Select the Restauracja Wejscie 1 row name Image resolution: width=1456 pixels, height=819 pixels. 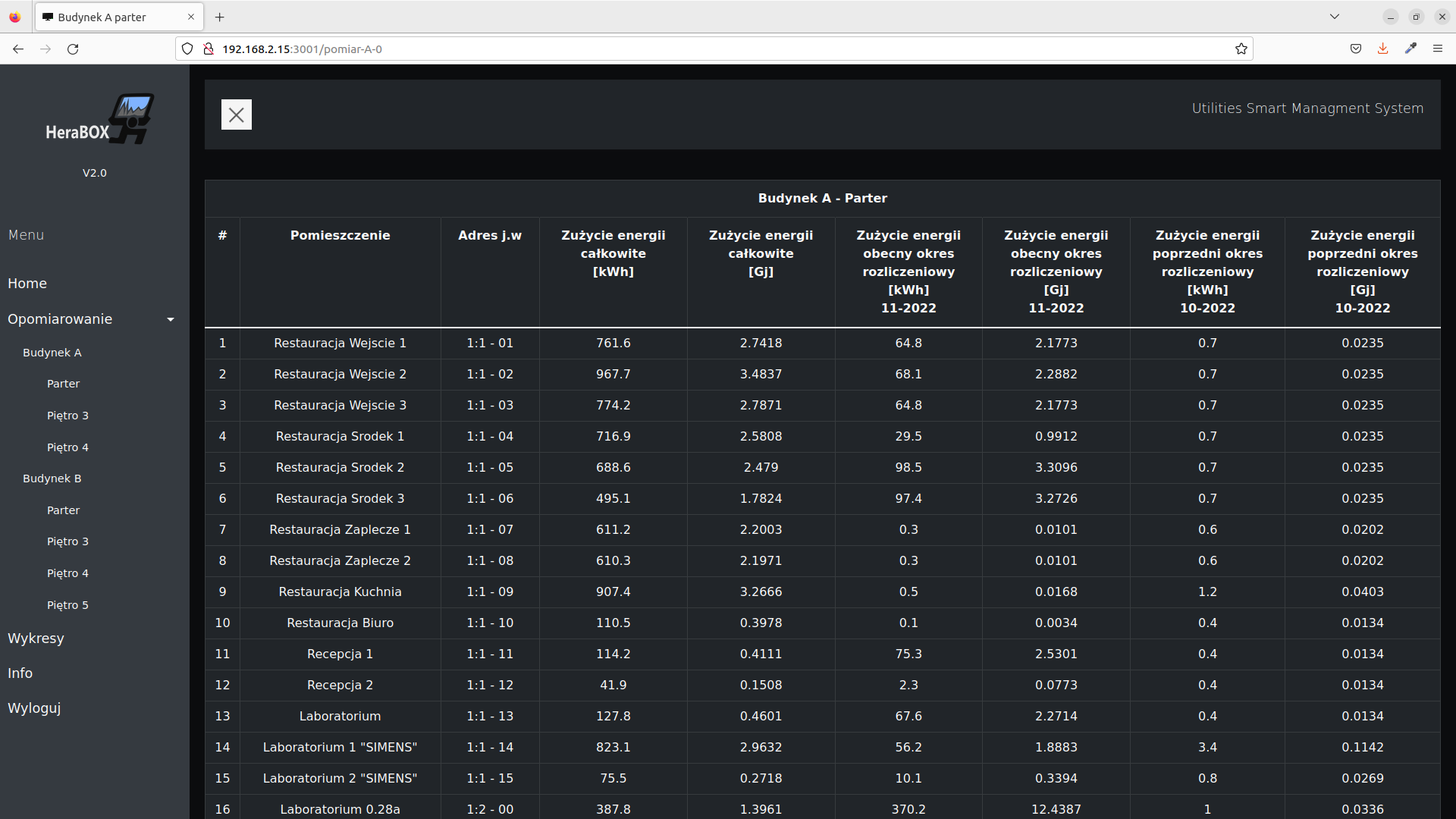point(340,343)
